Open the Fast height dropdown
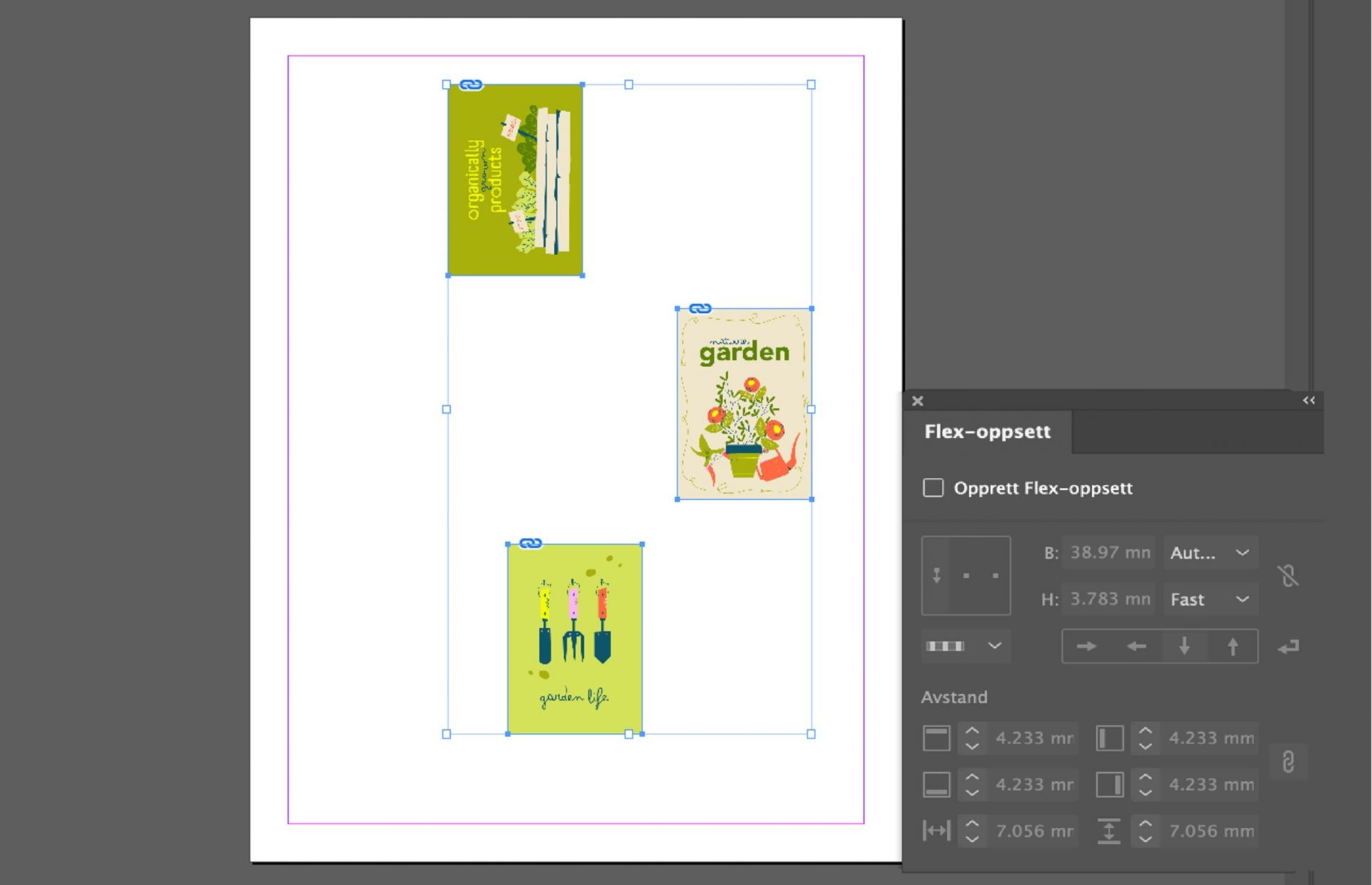 click(x=1210, y=599)
